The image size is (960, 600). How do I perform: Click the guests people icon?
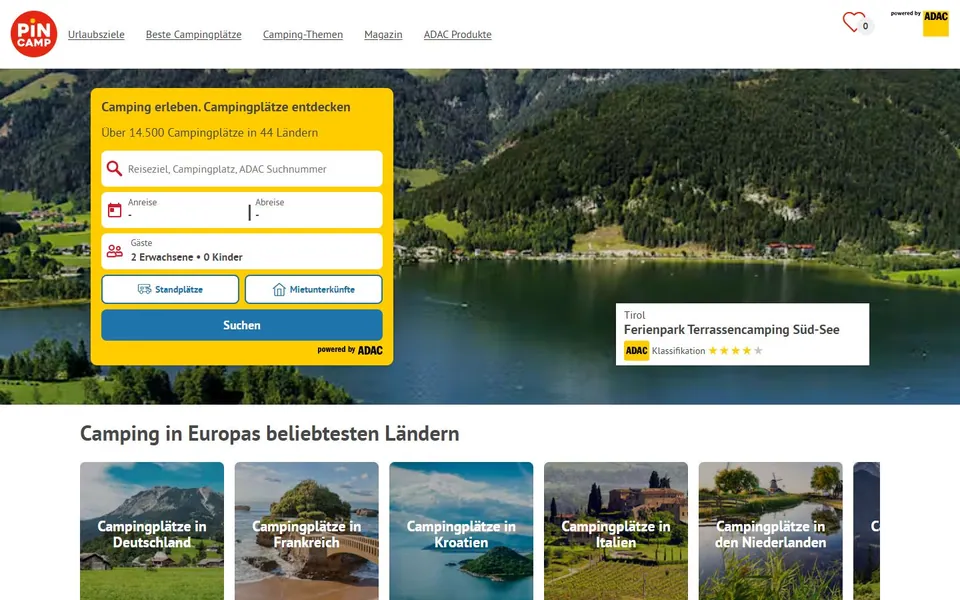pyautogui.click(x=114, y=251)
